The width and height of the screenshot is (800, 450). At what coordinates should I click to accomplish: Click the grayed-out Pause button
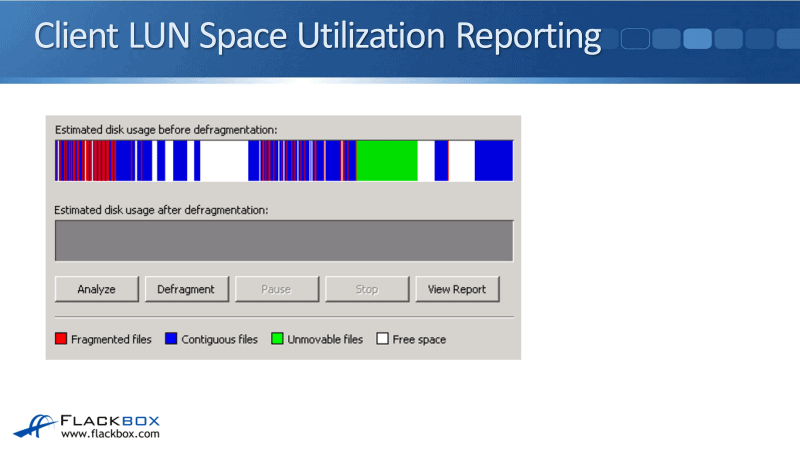point(276,289)
